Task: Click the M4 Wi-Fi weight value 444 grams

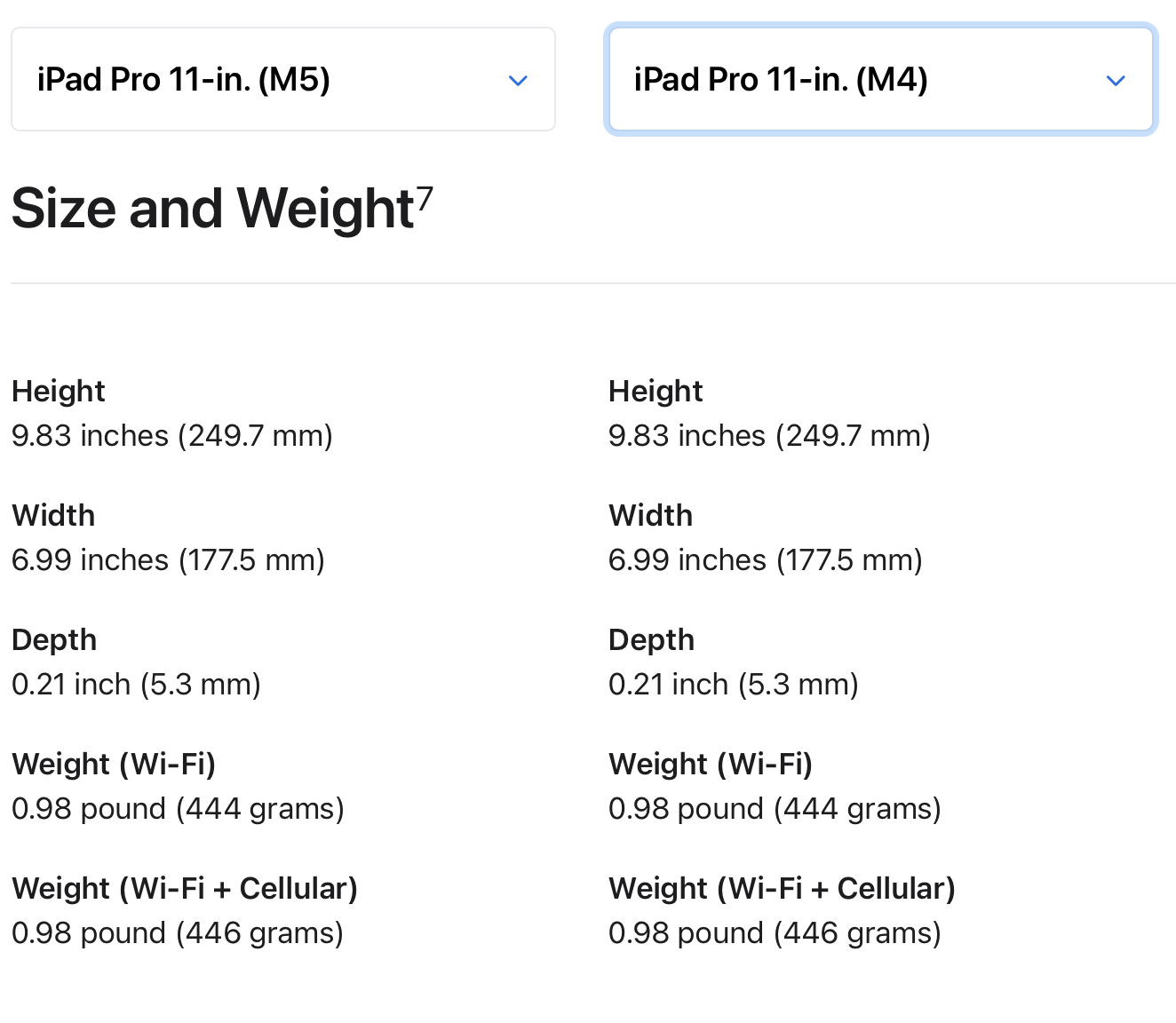Action: (775, 809)
